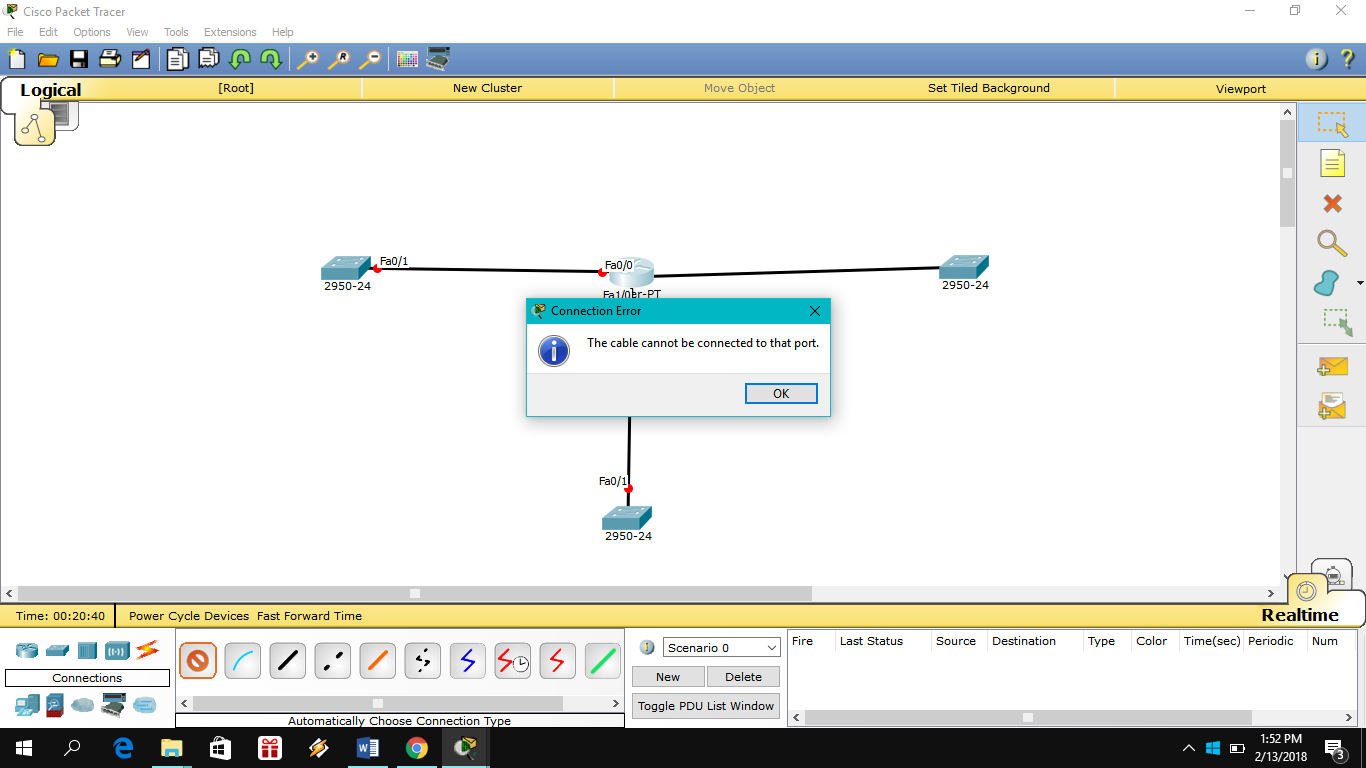Image resolution: width=1366 pixels, height=768 pixels.
Task: Select the Wireless Devices category
Action: [x=118, y=650]
